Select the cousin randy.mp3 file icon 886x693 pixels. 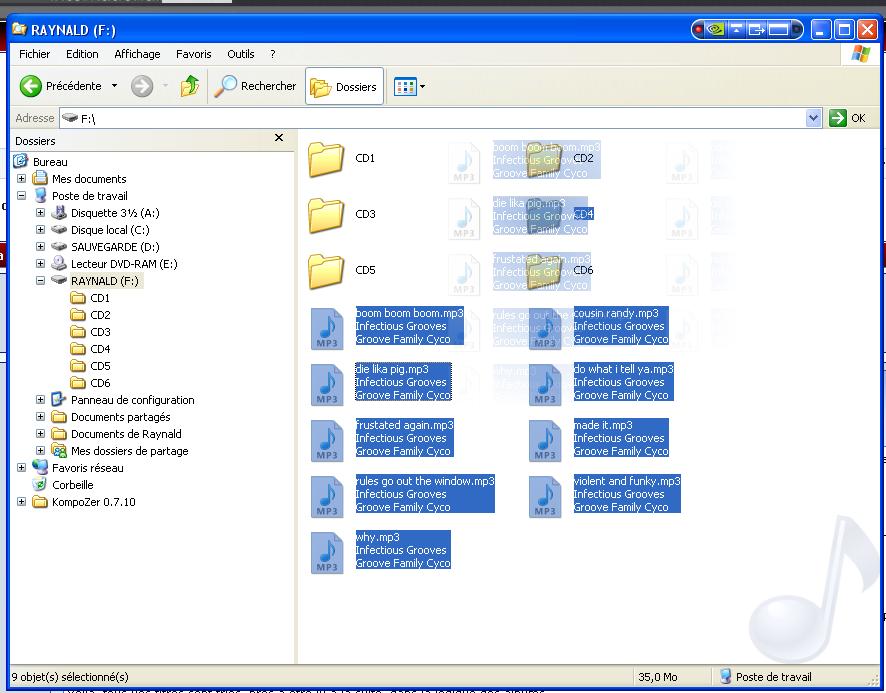pyautogui.click(x=545, y=328)
